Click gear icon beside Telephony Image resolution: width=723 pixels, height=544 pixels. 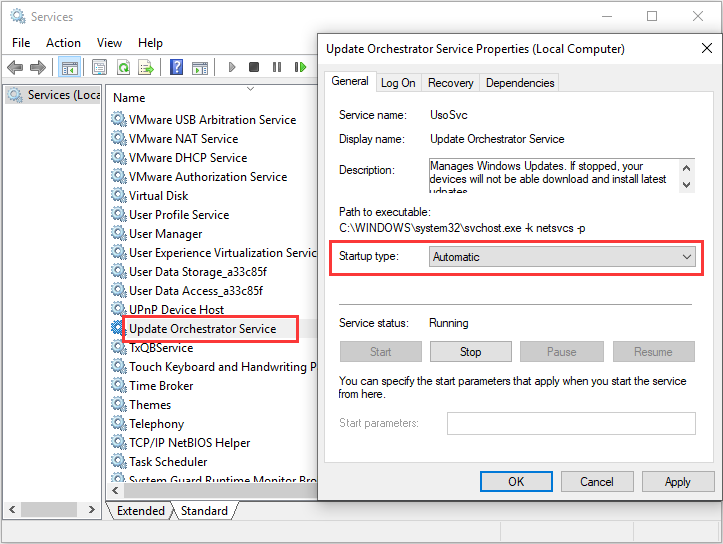119,423
